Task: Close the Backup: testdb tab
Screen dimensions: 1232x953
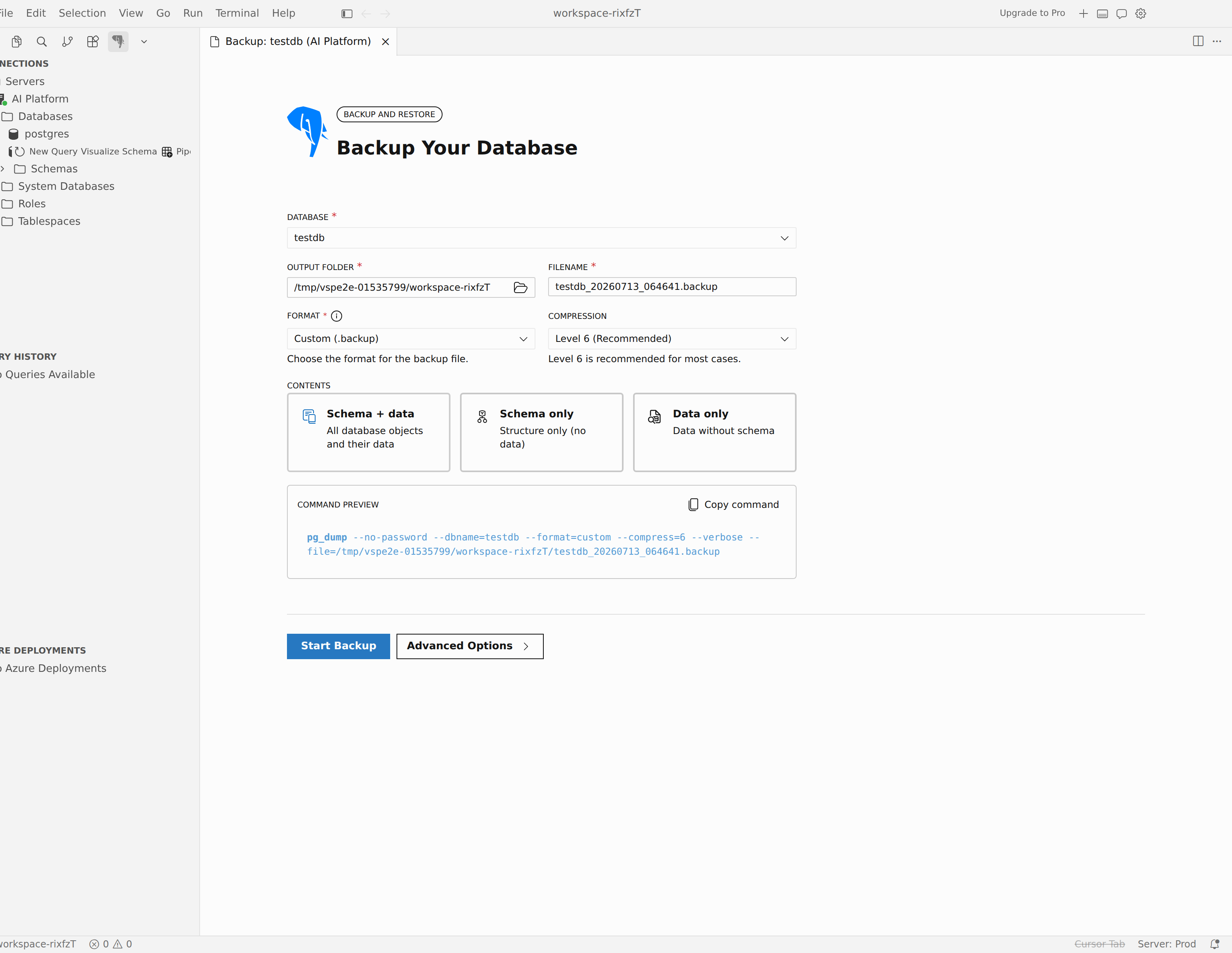Action: pos(385,42)
